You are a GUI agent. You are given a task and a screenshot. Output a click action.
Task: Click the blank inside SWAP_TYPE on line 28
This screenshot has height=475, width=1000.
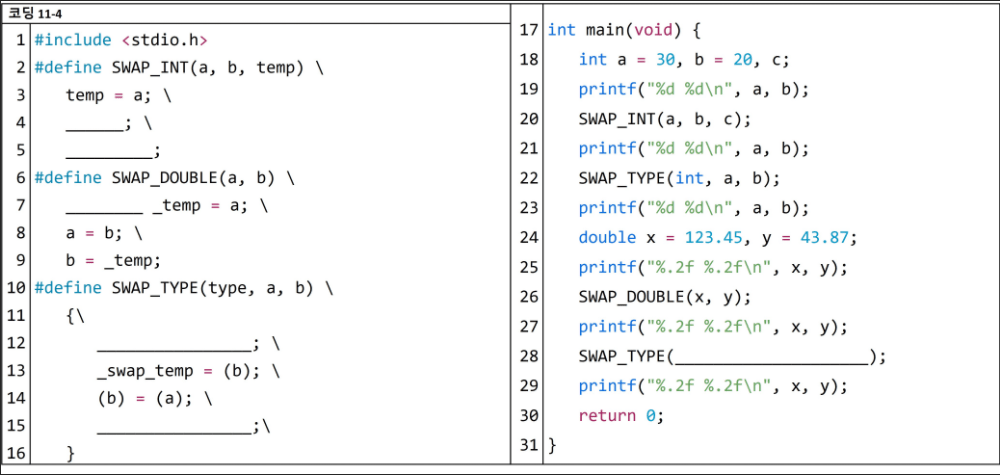pyautogui.click(x=773, y=357)
